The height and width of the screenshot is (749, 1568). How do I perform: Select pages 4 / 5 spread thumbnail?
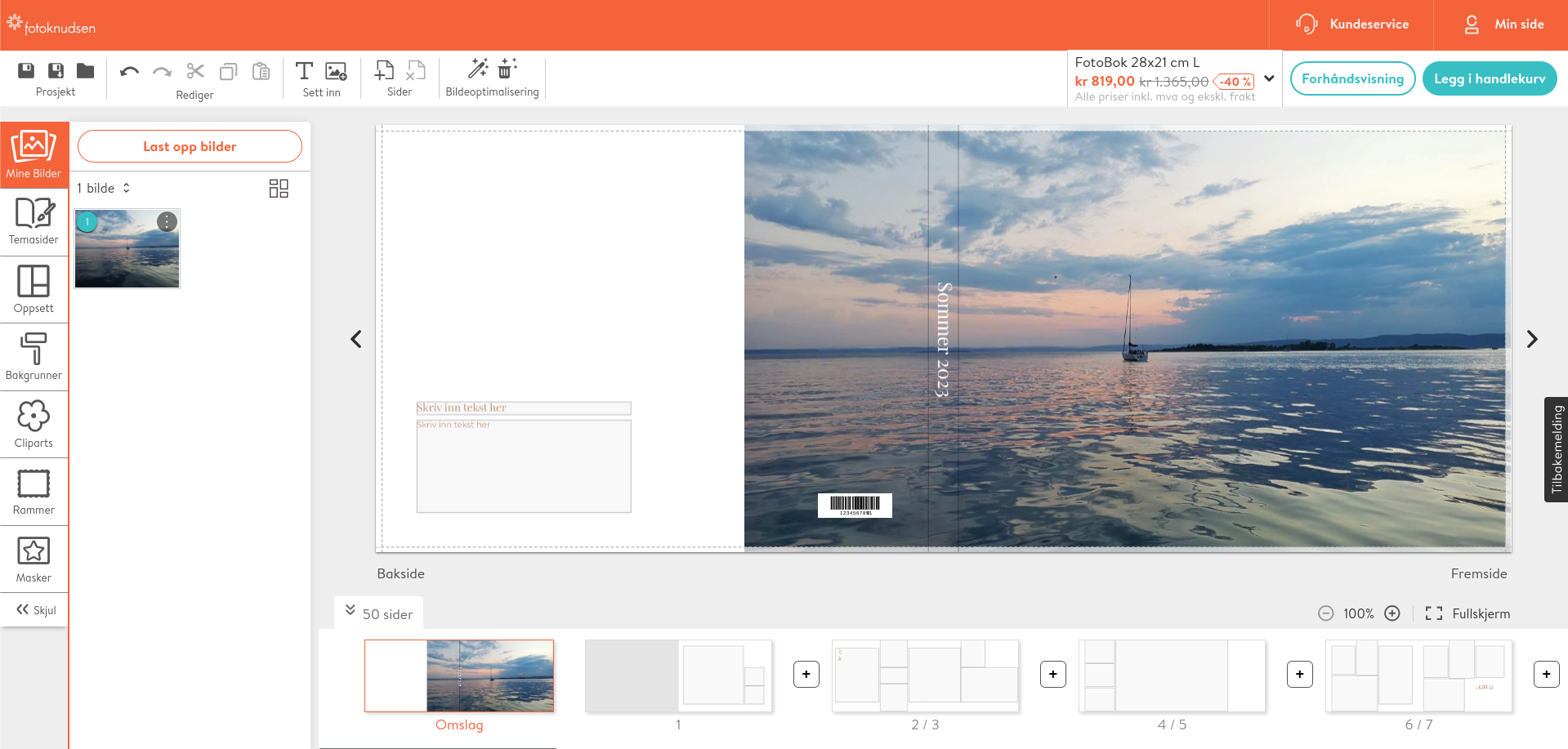tap(1172, 675)
